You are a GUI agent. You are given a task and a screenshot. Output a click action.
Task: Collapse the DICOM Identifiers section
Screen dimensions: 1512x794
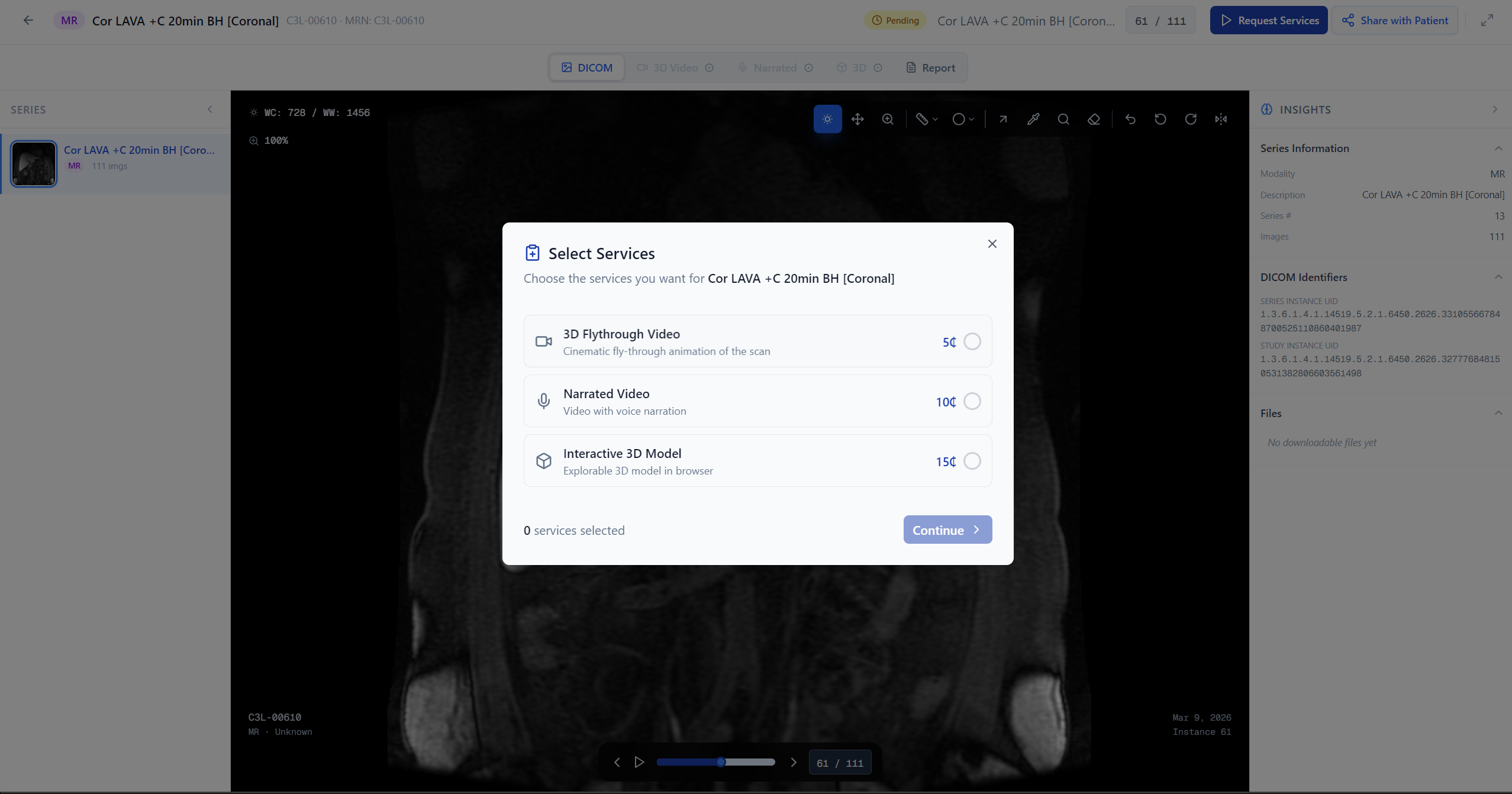click(1498, 276)
